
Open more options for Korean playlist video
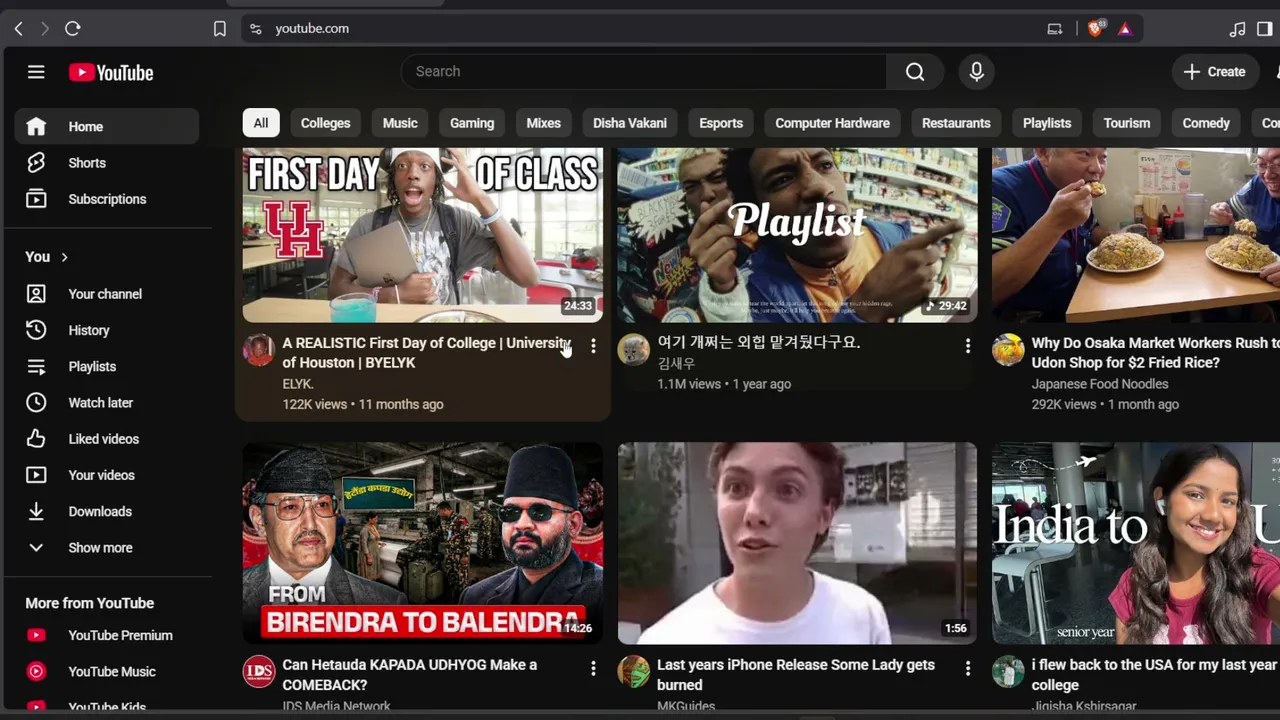tap(967, 346)
